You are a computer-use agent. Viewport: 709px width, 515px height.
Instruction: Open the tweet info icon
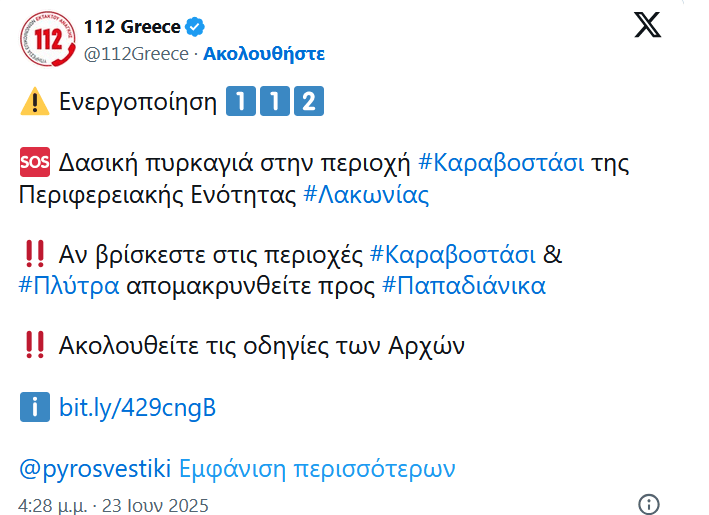(x=649, y=503)
